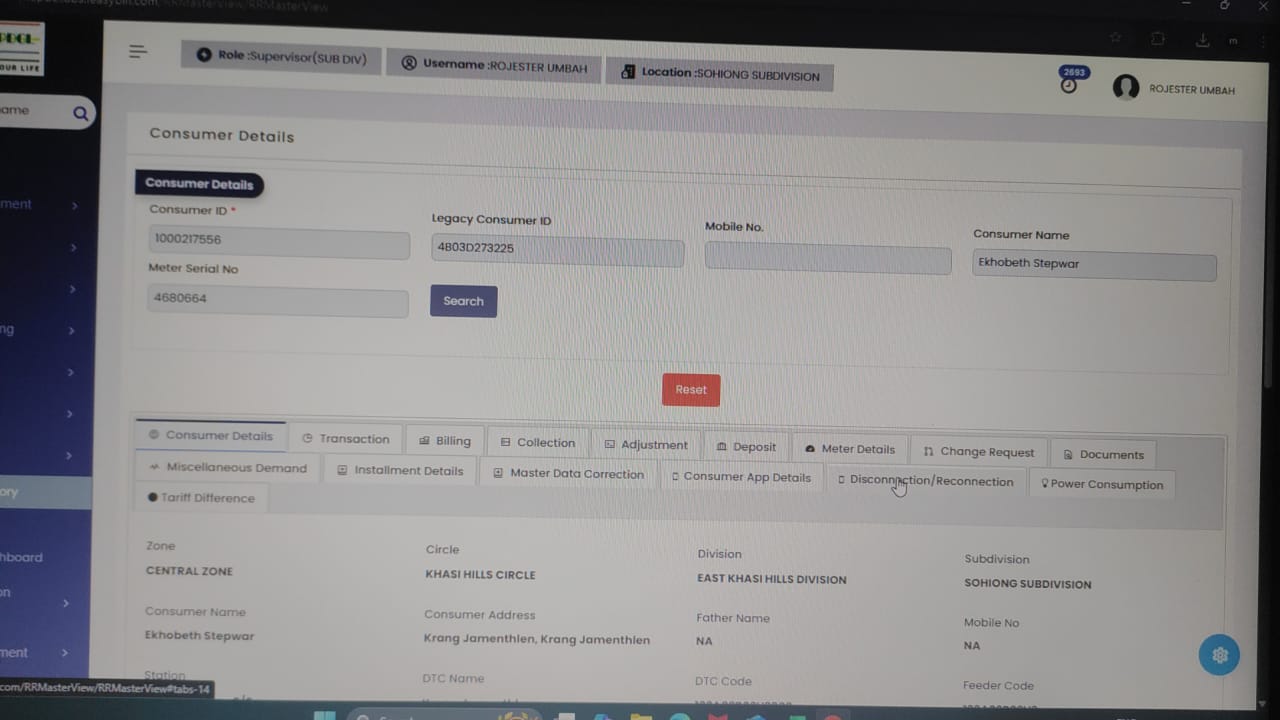Image resolution: width=1280 pixels, height=720 pixels.
Task: Open the browser extensions icon
Action: pyautogui.click(x=1158, y=39)
